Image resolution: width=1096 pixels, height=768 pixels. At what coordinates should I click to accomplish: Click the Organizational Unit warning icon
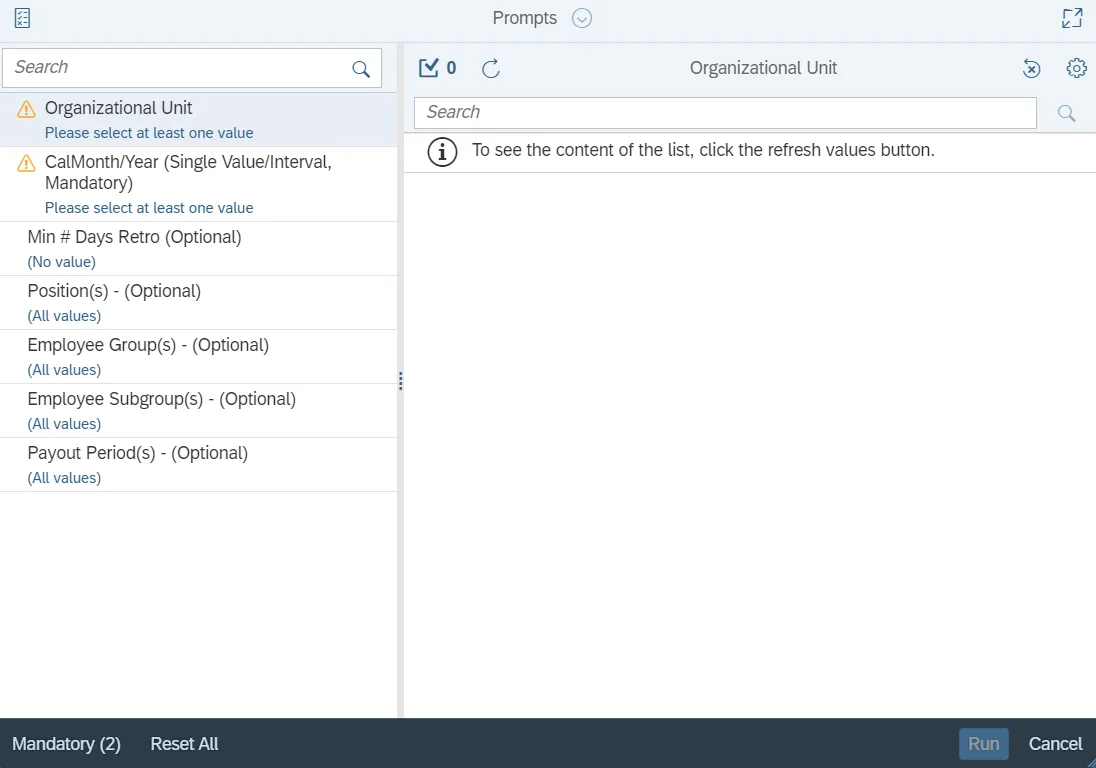[x=27, y=109]
